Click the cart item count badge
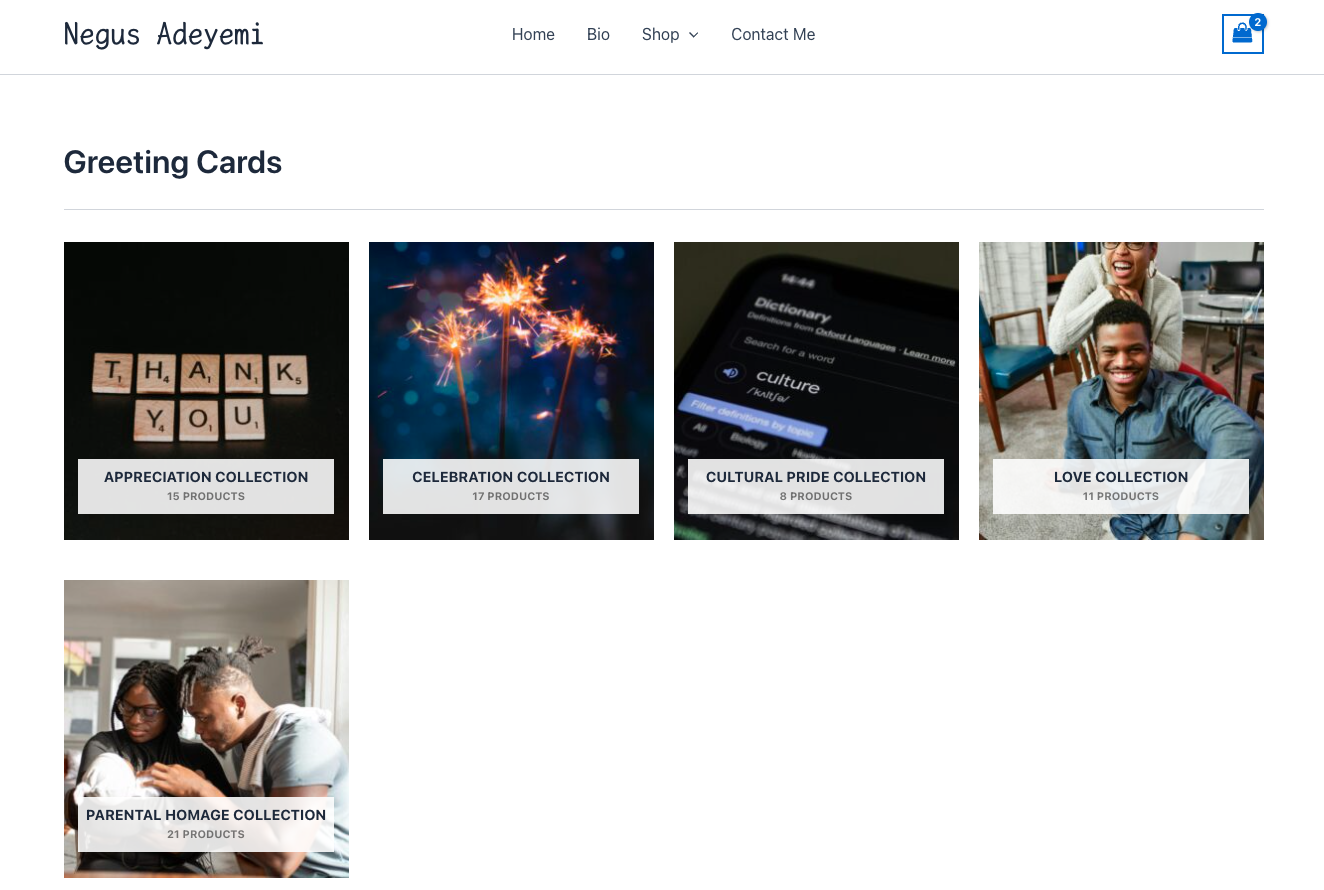The height and width of the screenshot is (890, 1324). point(1258,22)
